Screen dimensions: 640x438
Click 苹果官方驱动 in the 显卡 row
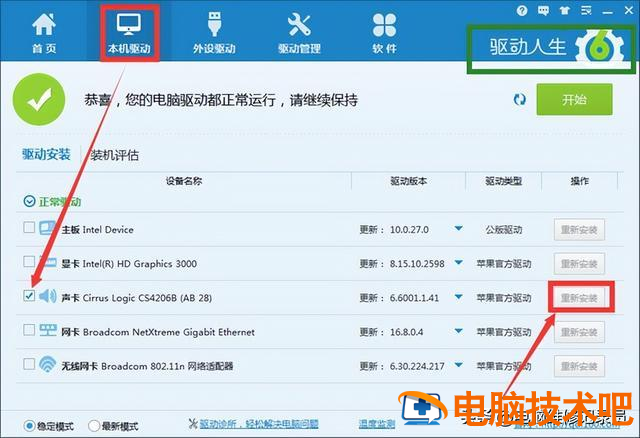(504, 264)
